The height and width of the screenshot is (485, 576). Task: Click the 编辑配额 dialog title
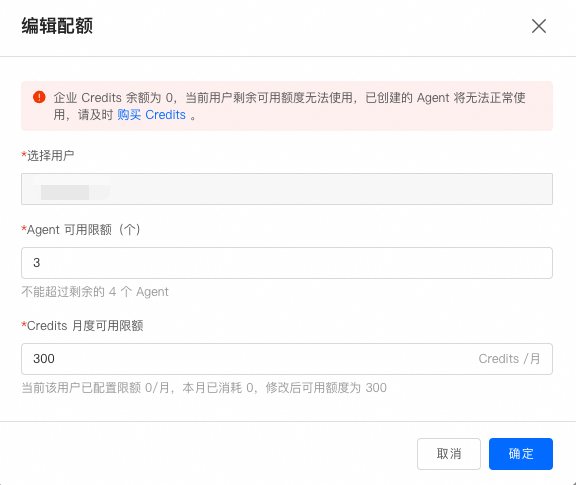coord(57,26)
